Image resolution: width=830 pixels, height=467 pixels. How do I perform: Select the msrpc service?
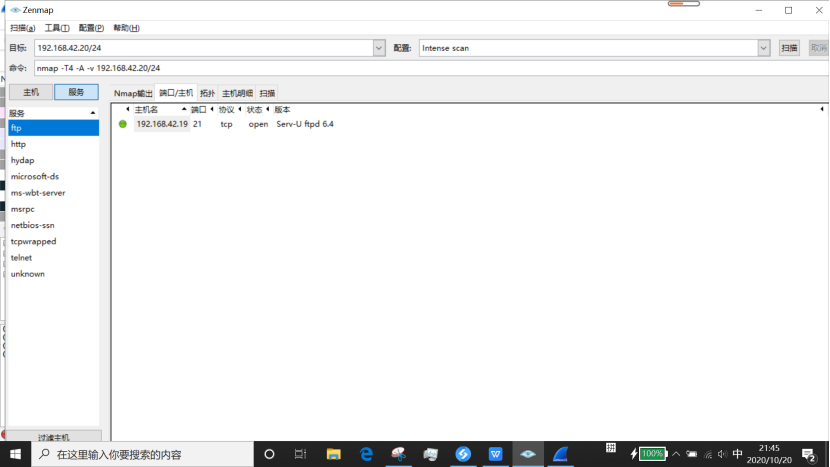point(53,209)
